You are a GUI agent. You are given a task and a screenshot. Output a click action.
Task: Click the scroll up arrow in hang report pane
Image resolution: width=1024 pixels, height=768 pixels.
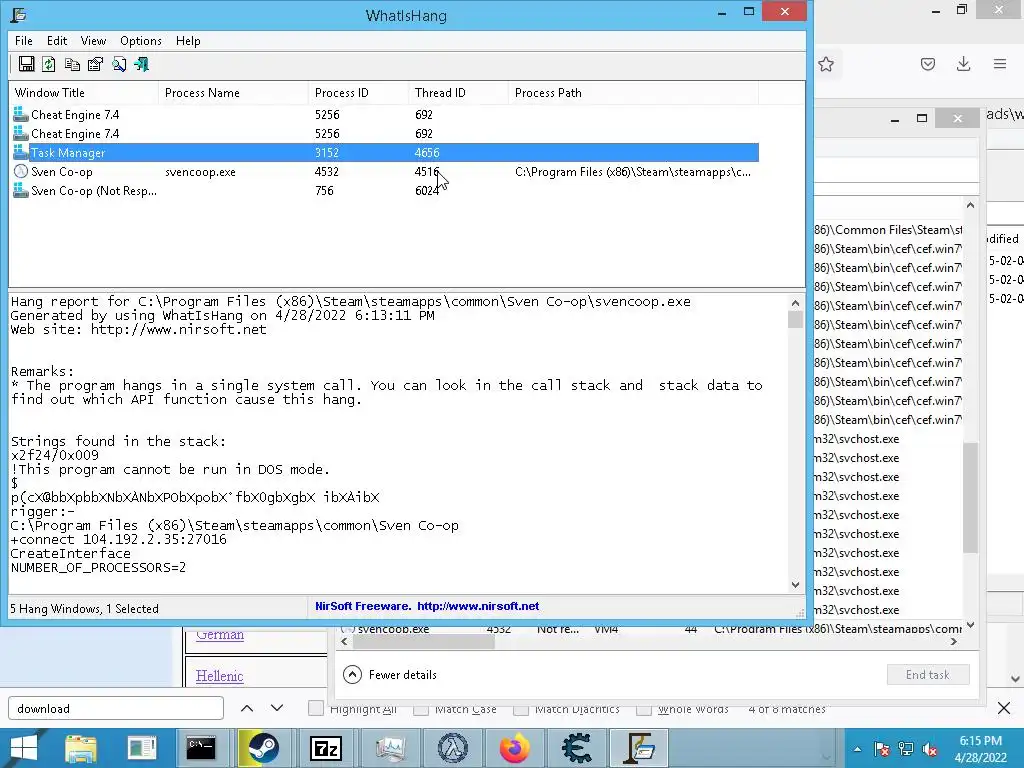(x=795, y=302)
